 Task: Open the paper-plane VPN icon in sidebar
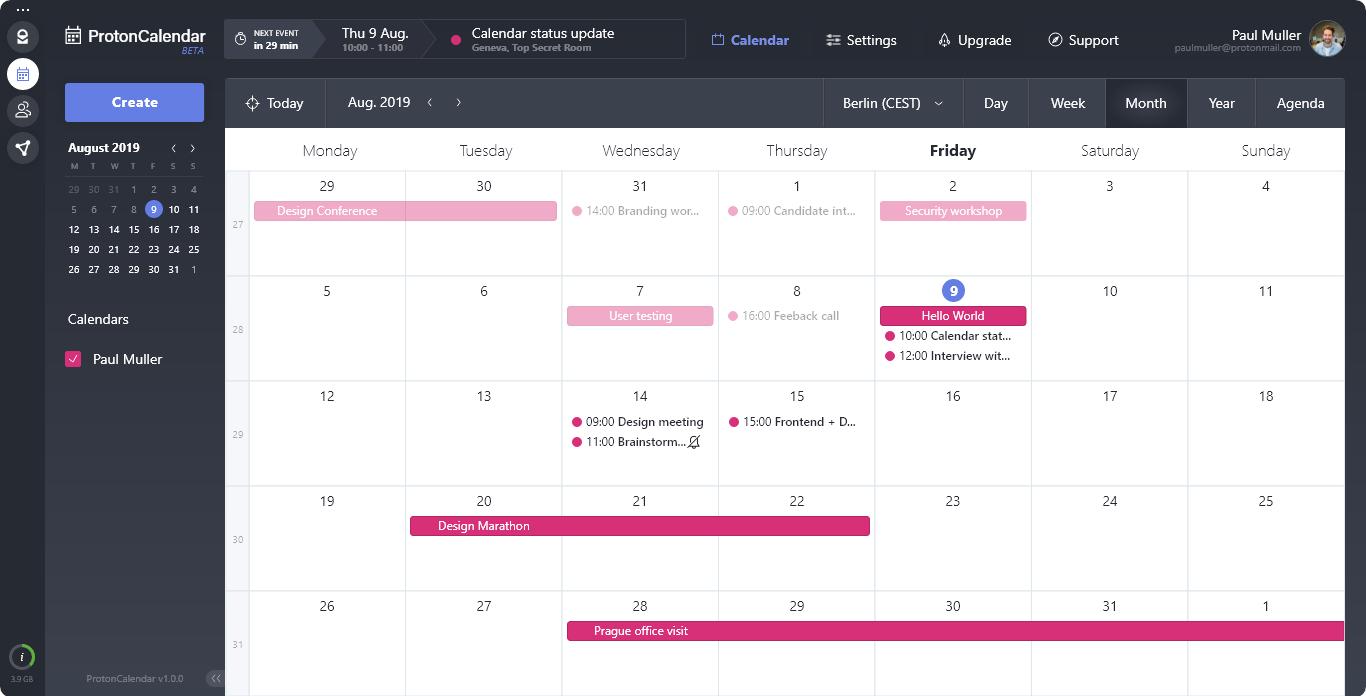tap(22, 147)
